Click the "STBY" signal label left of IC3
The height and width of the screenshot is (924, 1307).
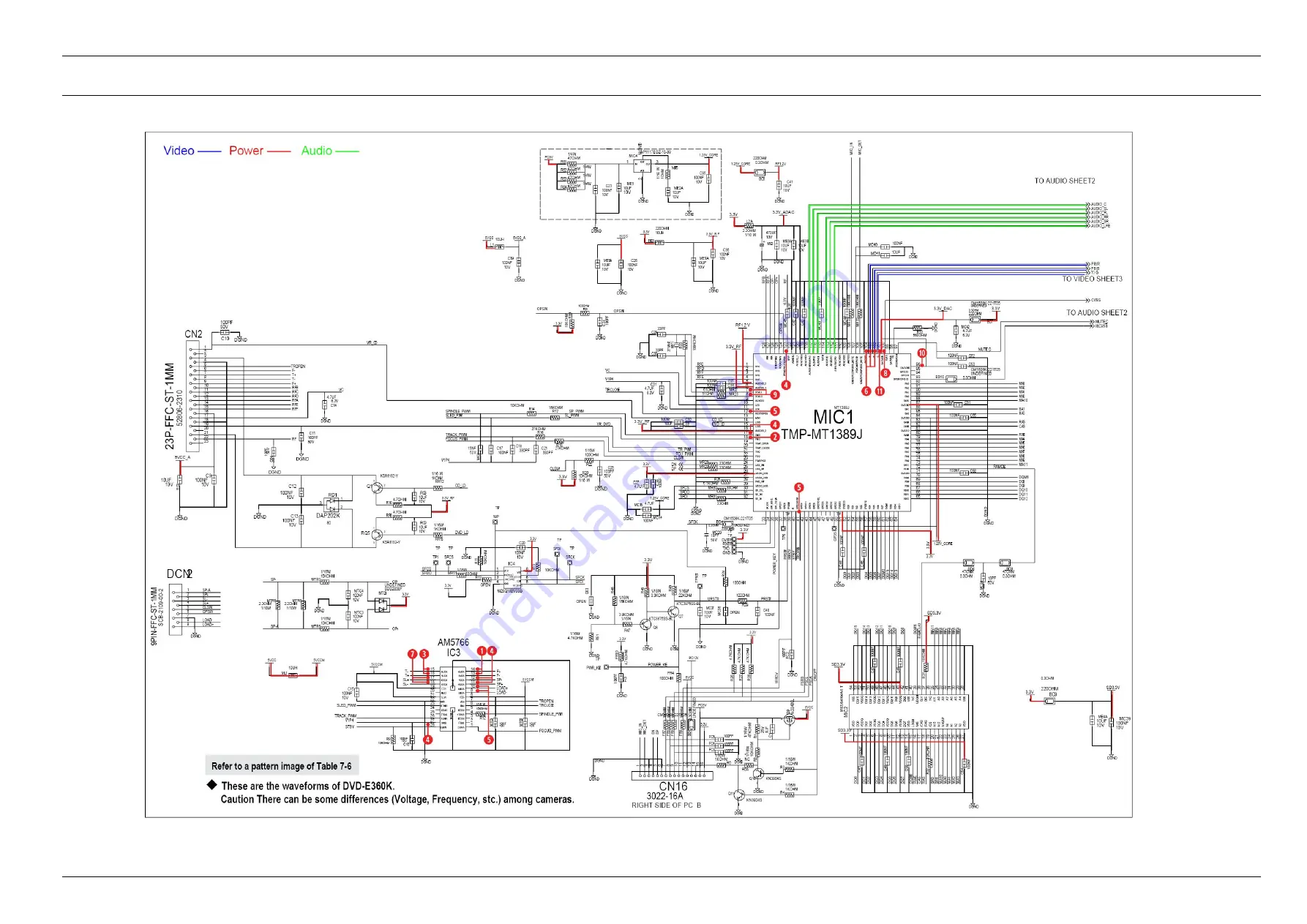pyautogui.click(x=350, y=727)
